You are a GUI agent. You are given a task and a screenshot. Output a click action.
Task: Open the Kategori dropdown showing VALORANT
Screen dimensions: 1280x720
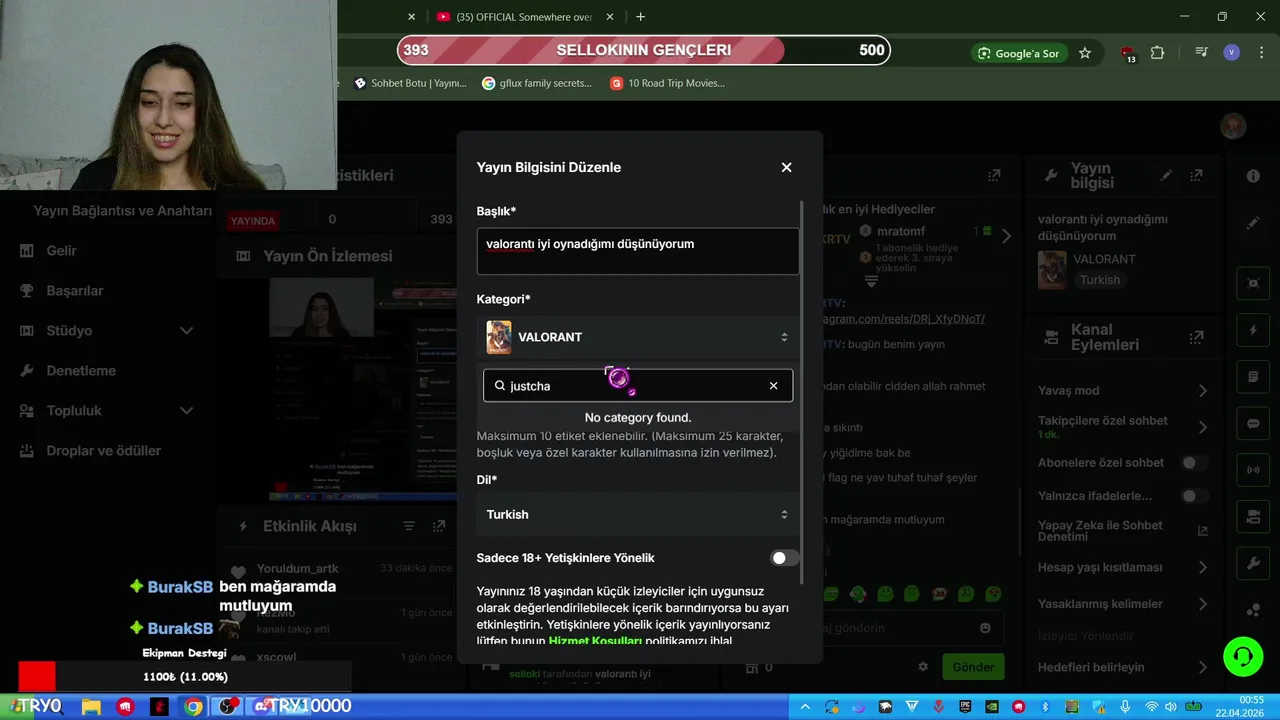pos(638,337)
